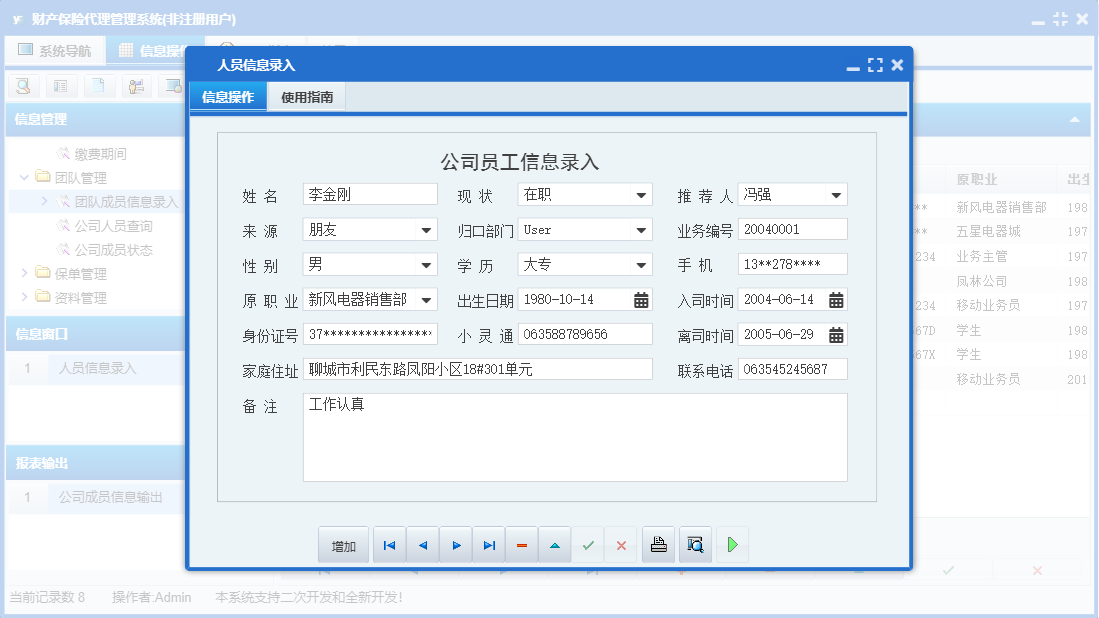Open print preview from the dialog footer
Image resolution: width=1099 pixels, height=618 pixels.
point(695,544)
